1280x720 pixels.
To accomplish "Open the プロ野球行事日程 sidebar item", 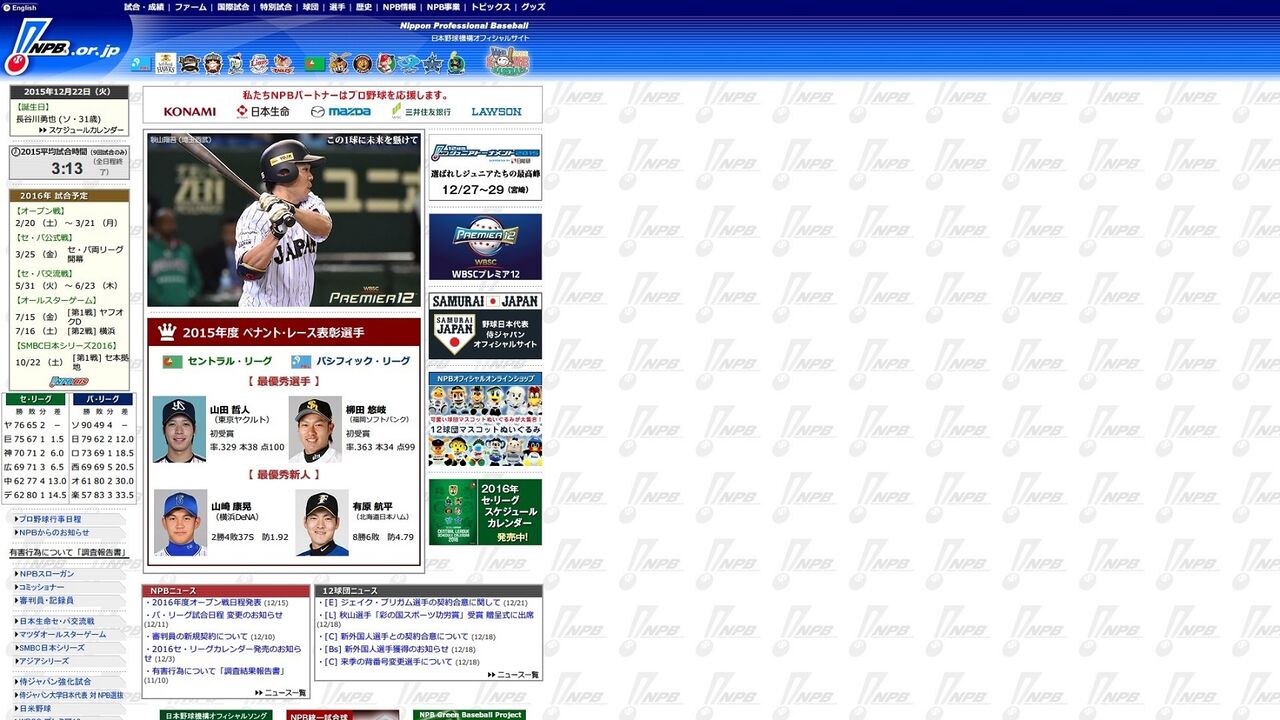I will click(50, 519).
